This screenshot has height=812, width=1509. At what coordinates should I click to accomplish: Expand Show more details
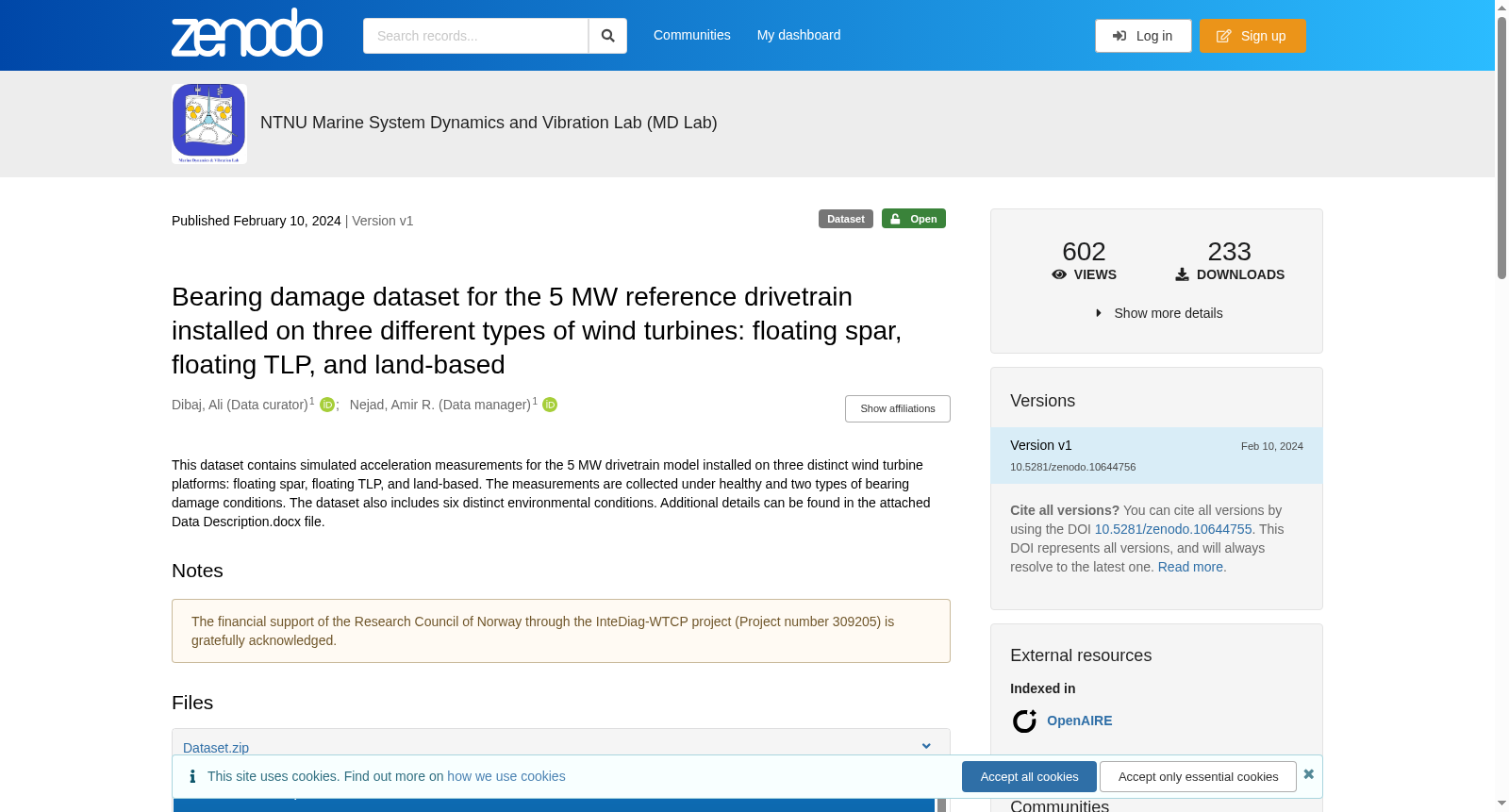pos(1158,313)
